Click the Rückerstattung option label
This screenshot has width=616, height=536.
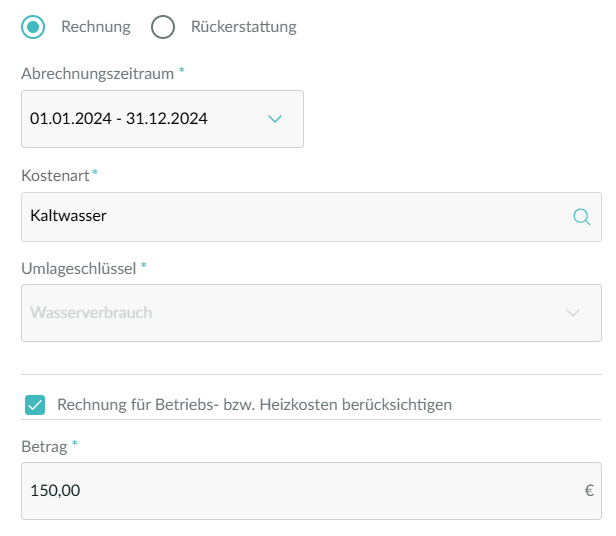click(x=244, y=27)
